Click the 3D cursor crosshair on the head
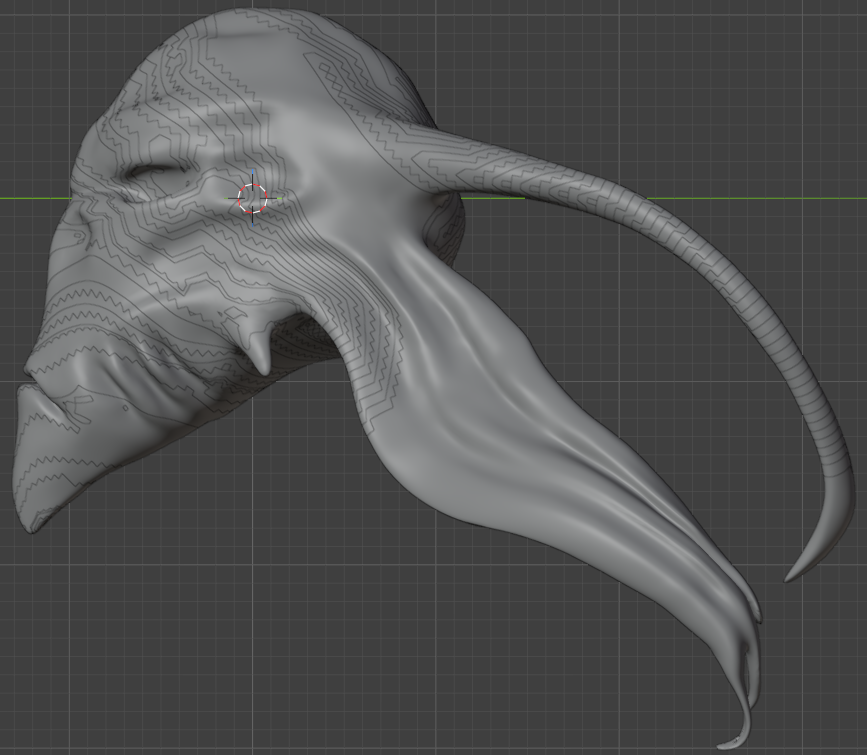The width and height of the screenshot is (867, 755). (x=253, y=198)
